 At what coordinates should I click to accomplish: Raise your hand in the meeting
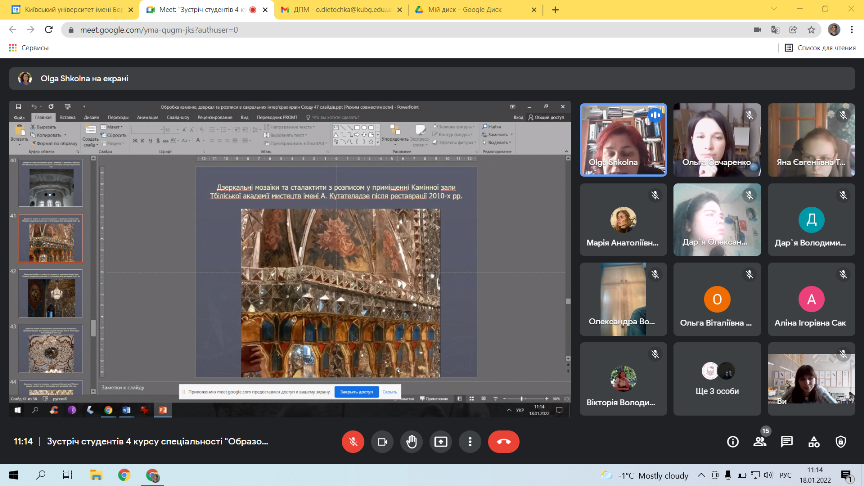click(x=410, y=441)
